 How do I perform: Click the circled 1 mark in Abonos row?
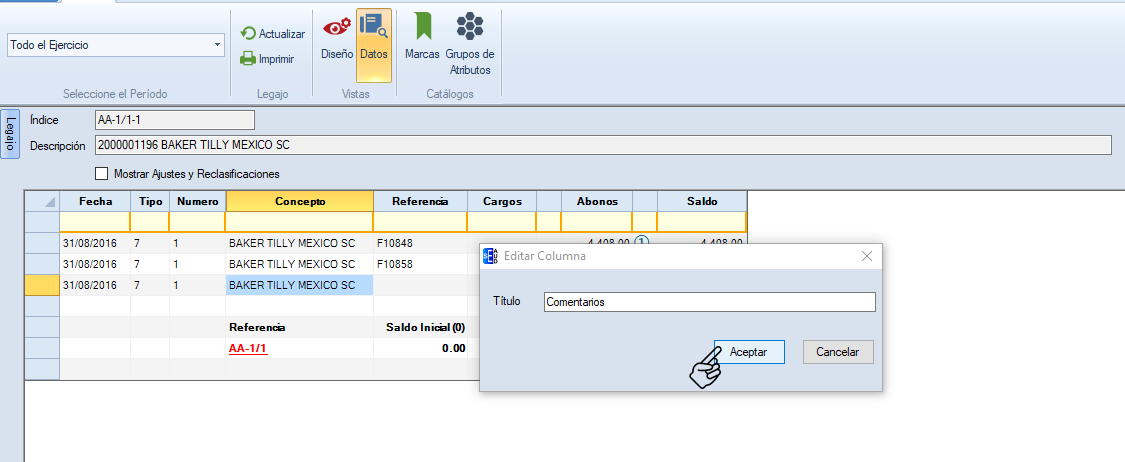pos(643,241)
